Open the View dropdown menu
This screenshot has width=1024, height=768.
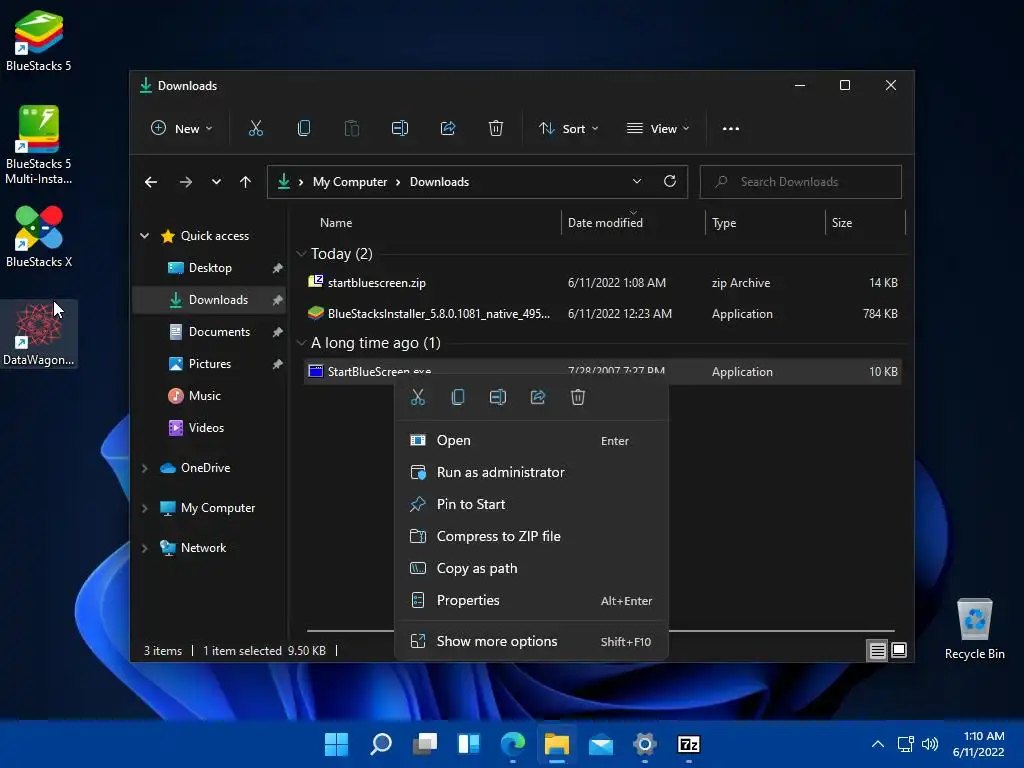coord(658,129)
